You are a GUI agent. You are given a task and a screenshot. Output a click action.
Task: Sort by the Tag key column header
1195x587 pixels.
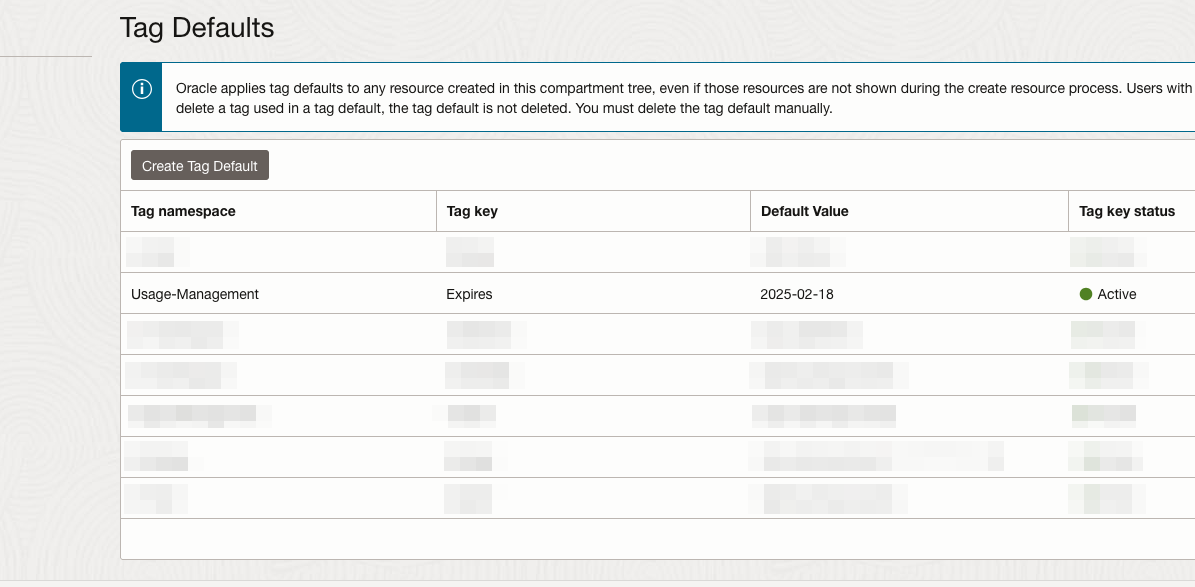(x=471, y=211)
